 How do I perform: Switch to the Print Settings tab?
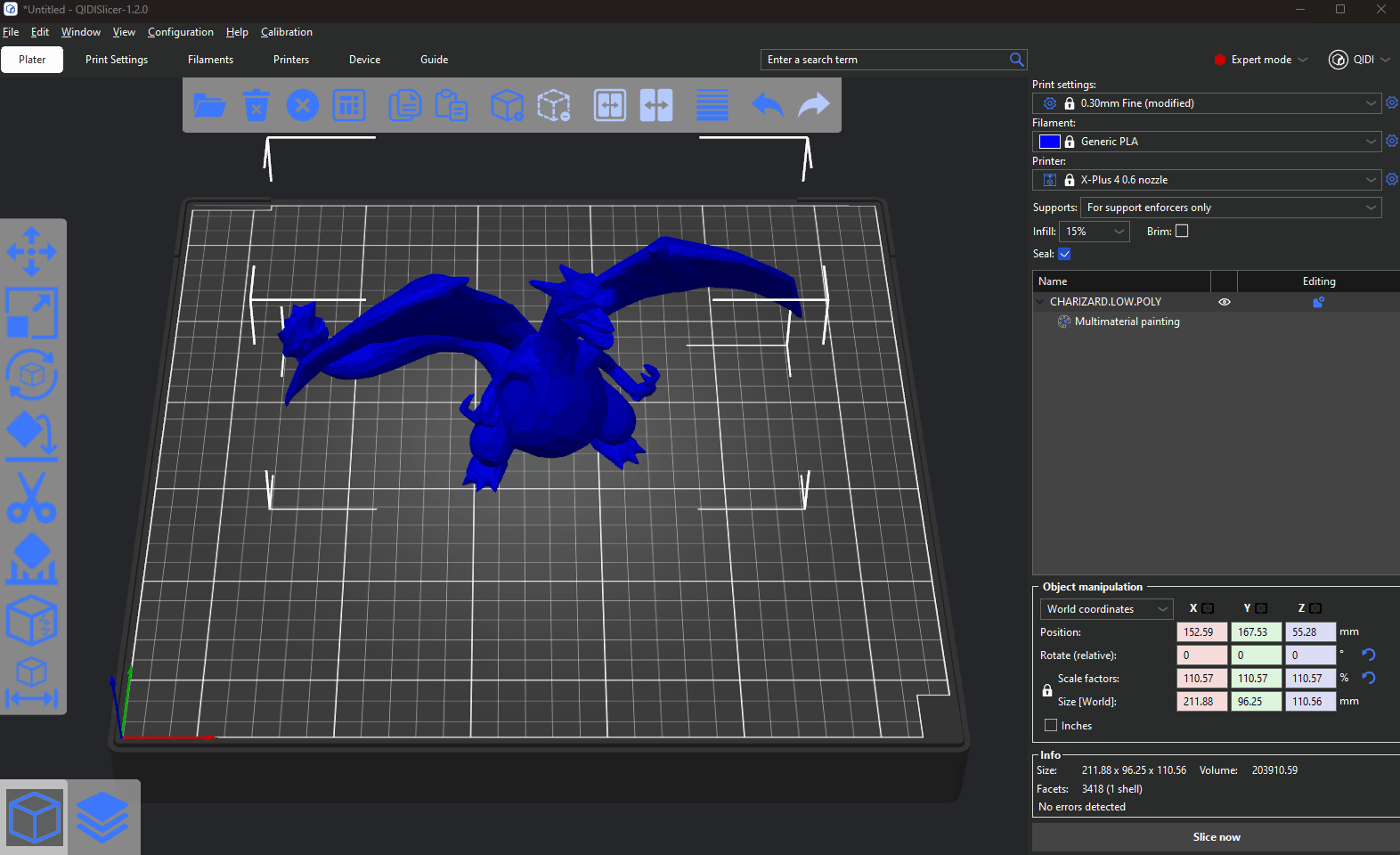[x=117, y=60]
